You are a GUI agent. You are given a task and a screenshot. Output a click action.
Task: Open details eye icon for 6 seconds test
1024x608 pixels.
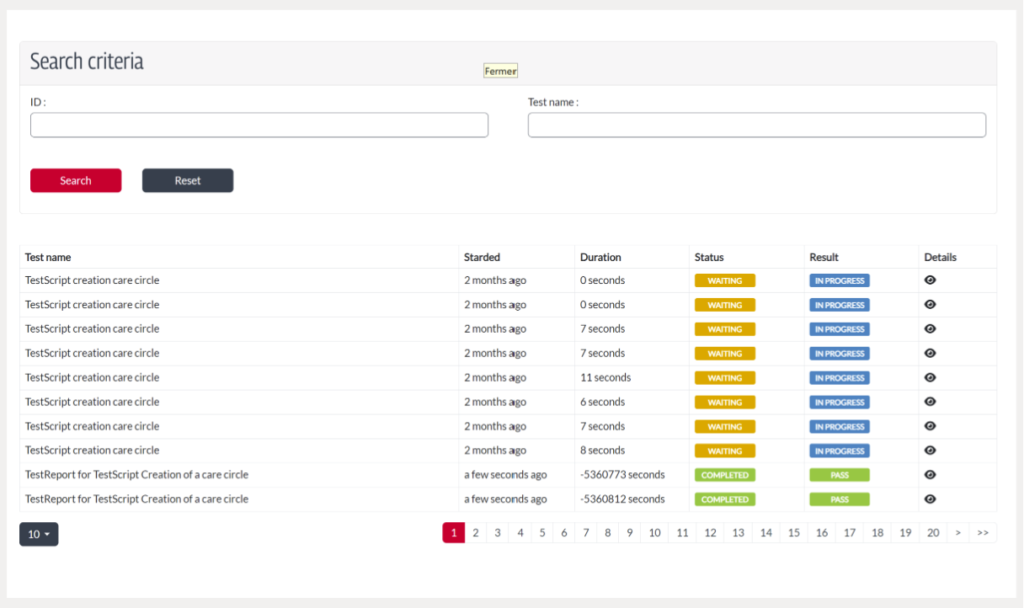point(930,402)
